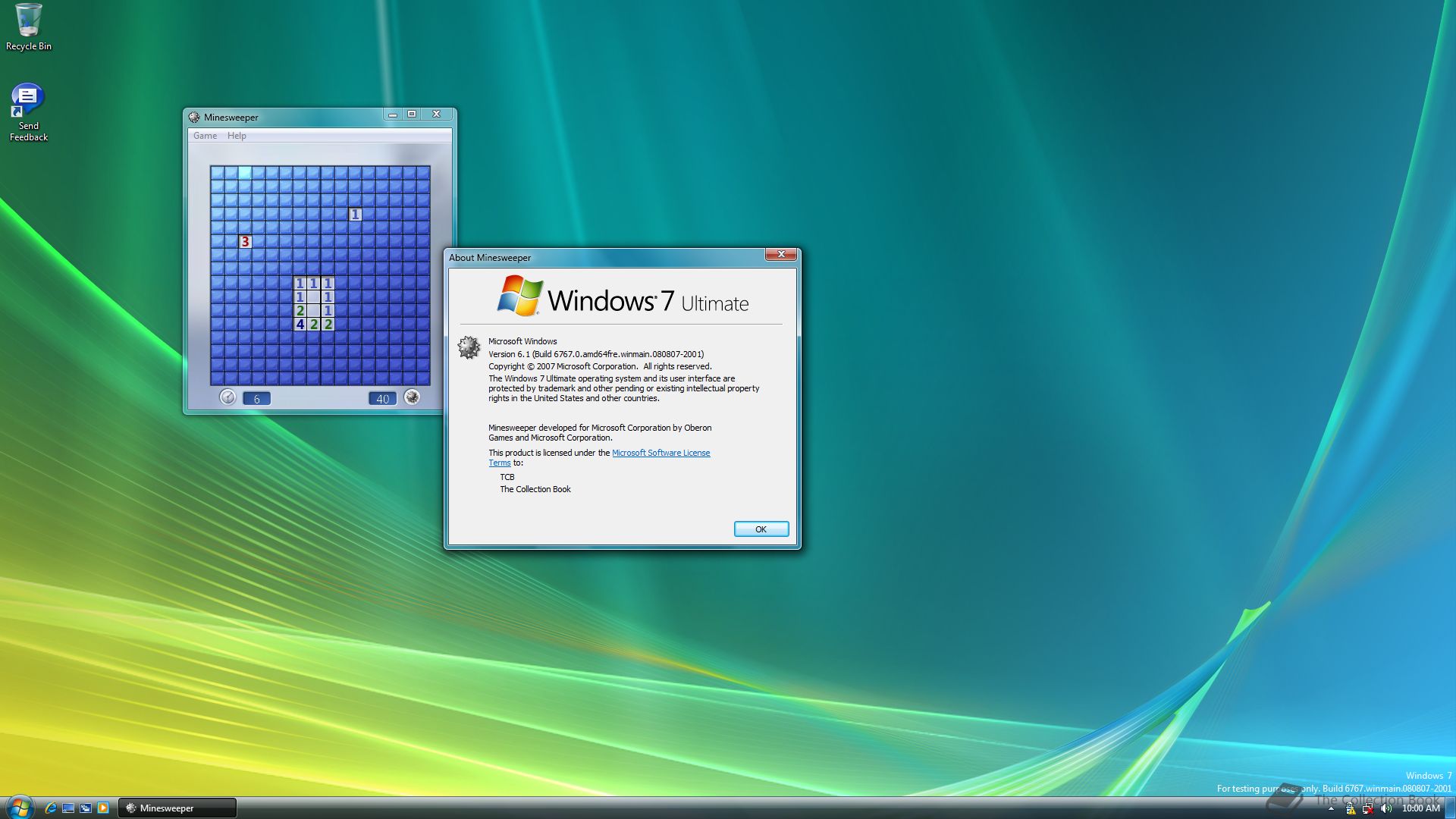Click the remaining mines counter 40
Viewport: 1456px width, 819px height.
(x=382, y=399)
